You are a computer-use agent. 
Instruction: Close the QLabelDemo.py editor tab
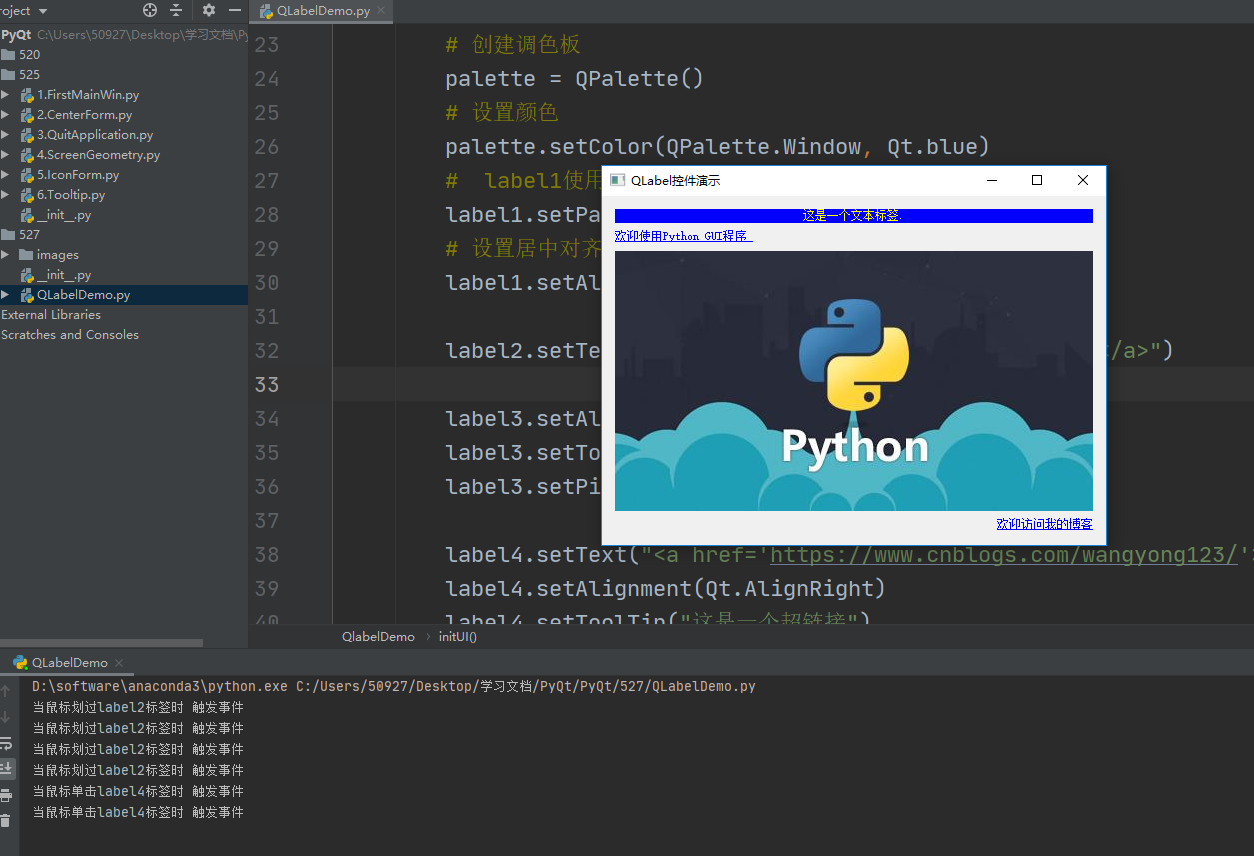click(382, 11)
